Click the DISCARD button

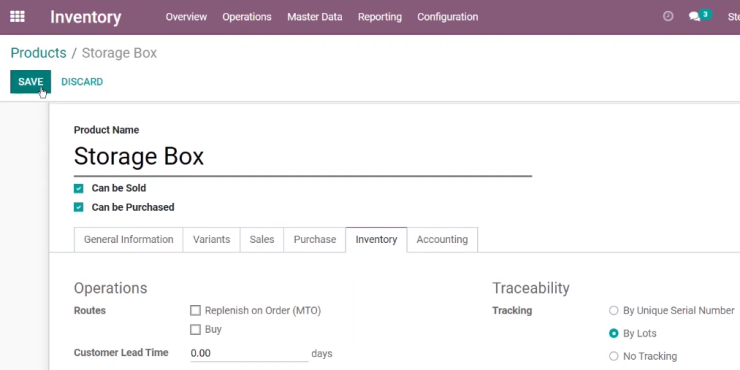(82, 82)
